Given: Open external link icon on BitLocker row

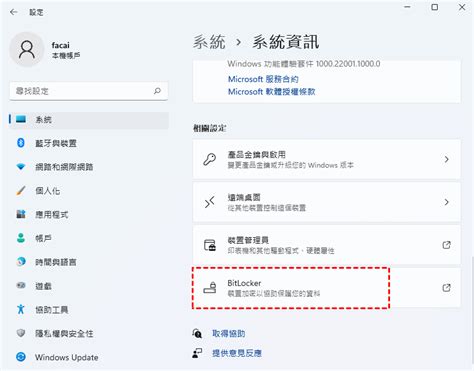Looking at the screenshot, I should tap(446, 288).
